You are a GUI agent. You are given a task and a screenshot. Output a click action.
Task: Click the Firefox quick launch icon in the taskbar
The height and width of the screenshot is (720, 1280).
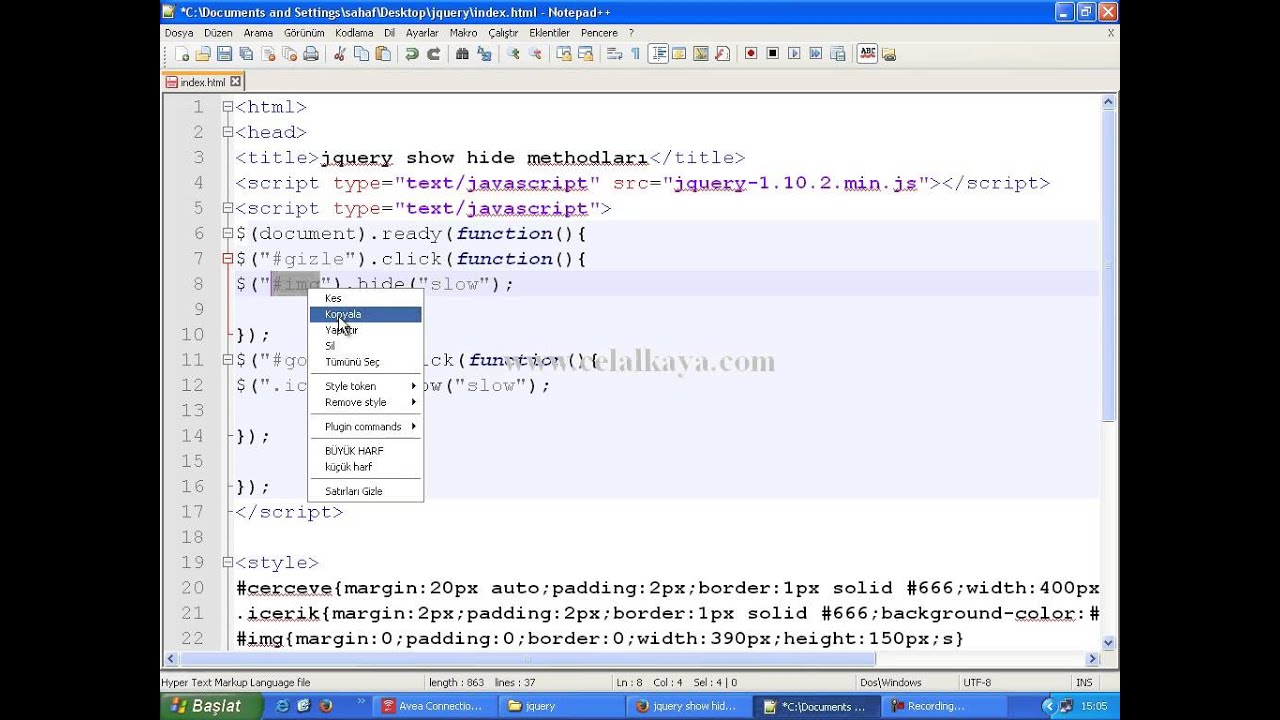click(326, 705)
